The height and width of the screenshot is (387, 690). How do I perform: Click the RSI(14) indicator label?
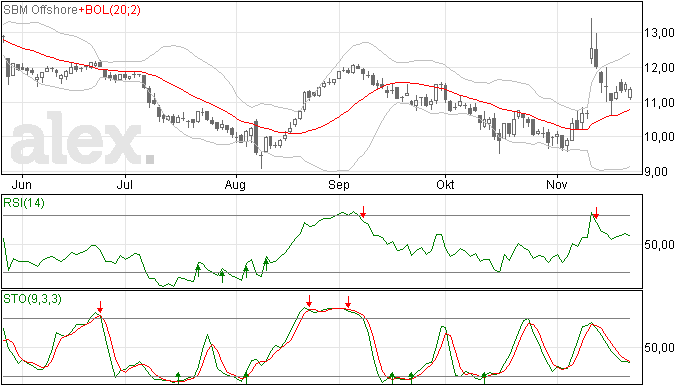[x=24, y=203]
